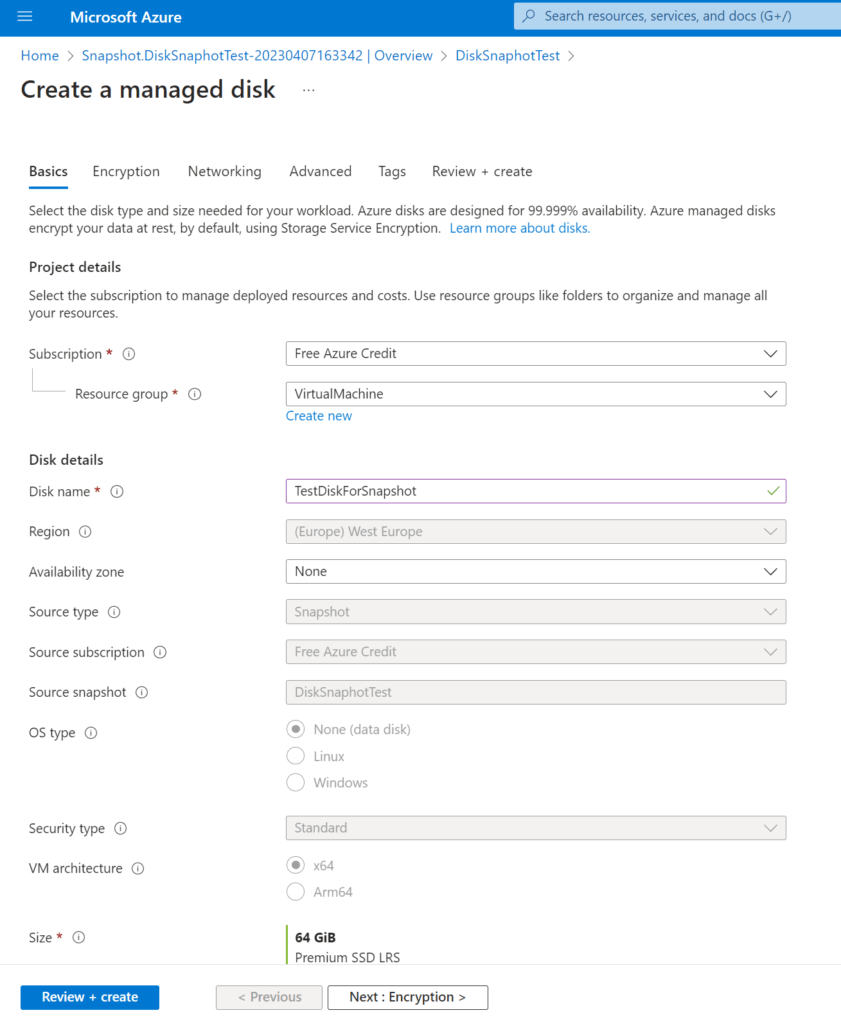Click the VM architecture info icon
The height and width of the screenshot is (1024, 841).
[x=138, y=869]
